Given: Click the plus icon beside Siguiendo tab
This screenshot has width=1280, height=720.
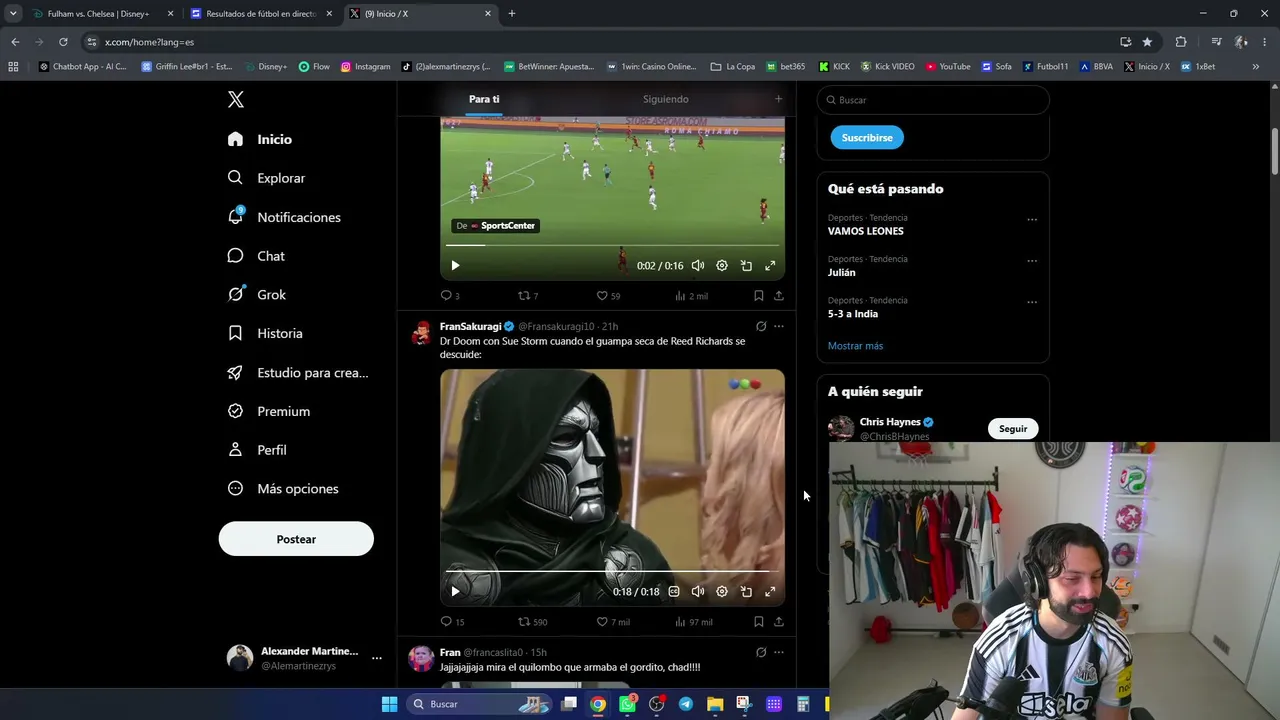Looking at the screenshot, I should pyautogui.click(x=778, y=99).
